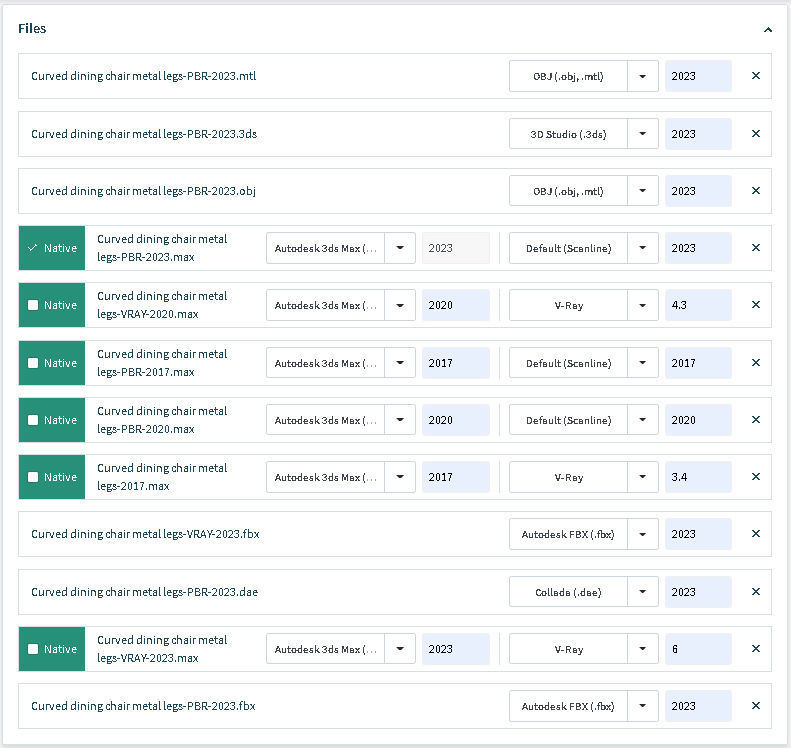Image resolution: width=791 pixels, height=748 pixels.
Task: Click the Native button for legs-2017.max
Action: [x=52, y=477]
